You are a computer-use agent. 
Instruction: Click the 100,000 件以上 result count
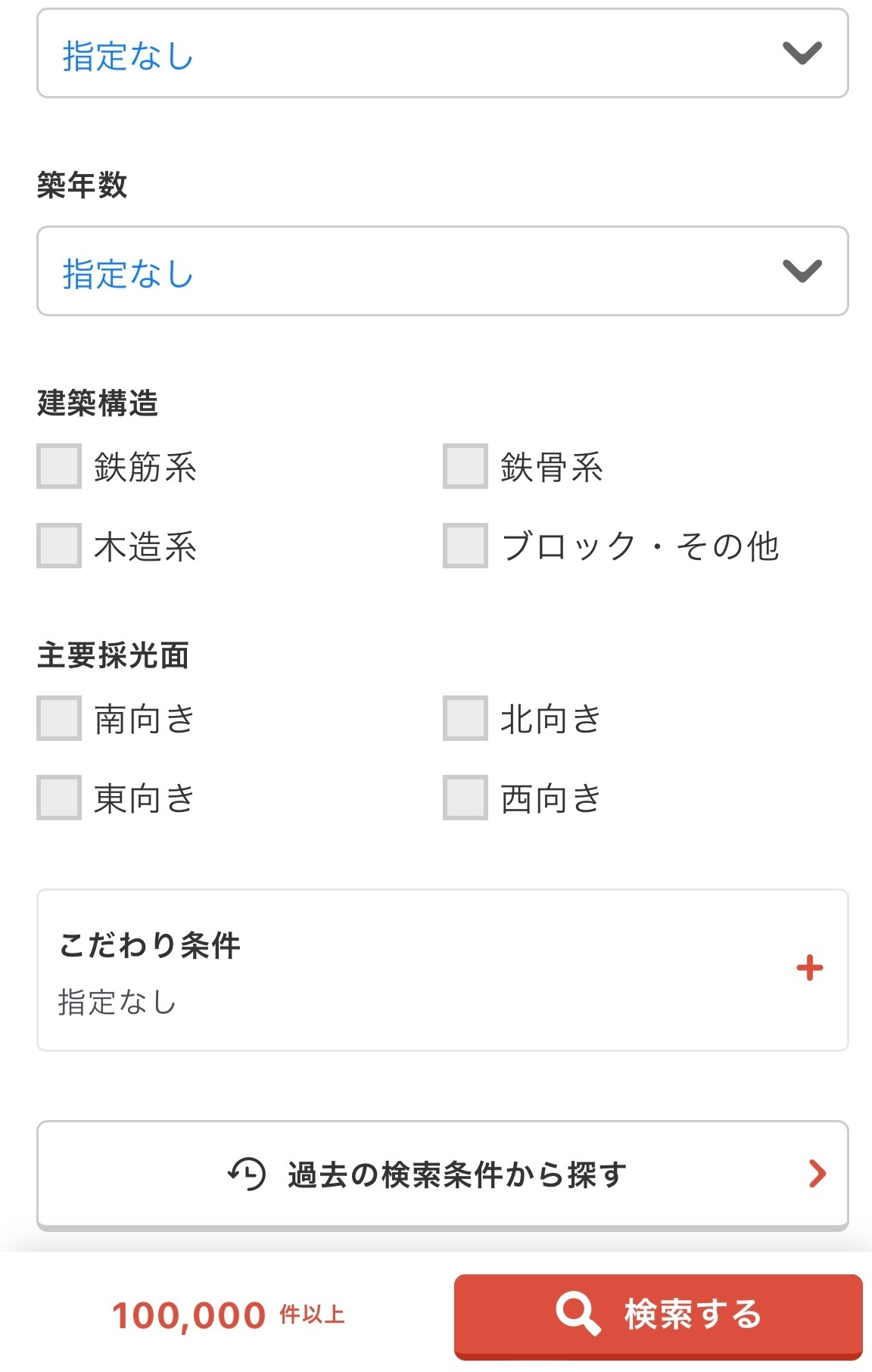228,1315
